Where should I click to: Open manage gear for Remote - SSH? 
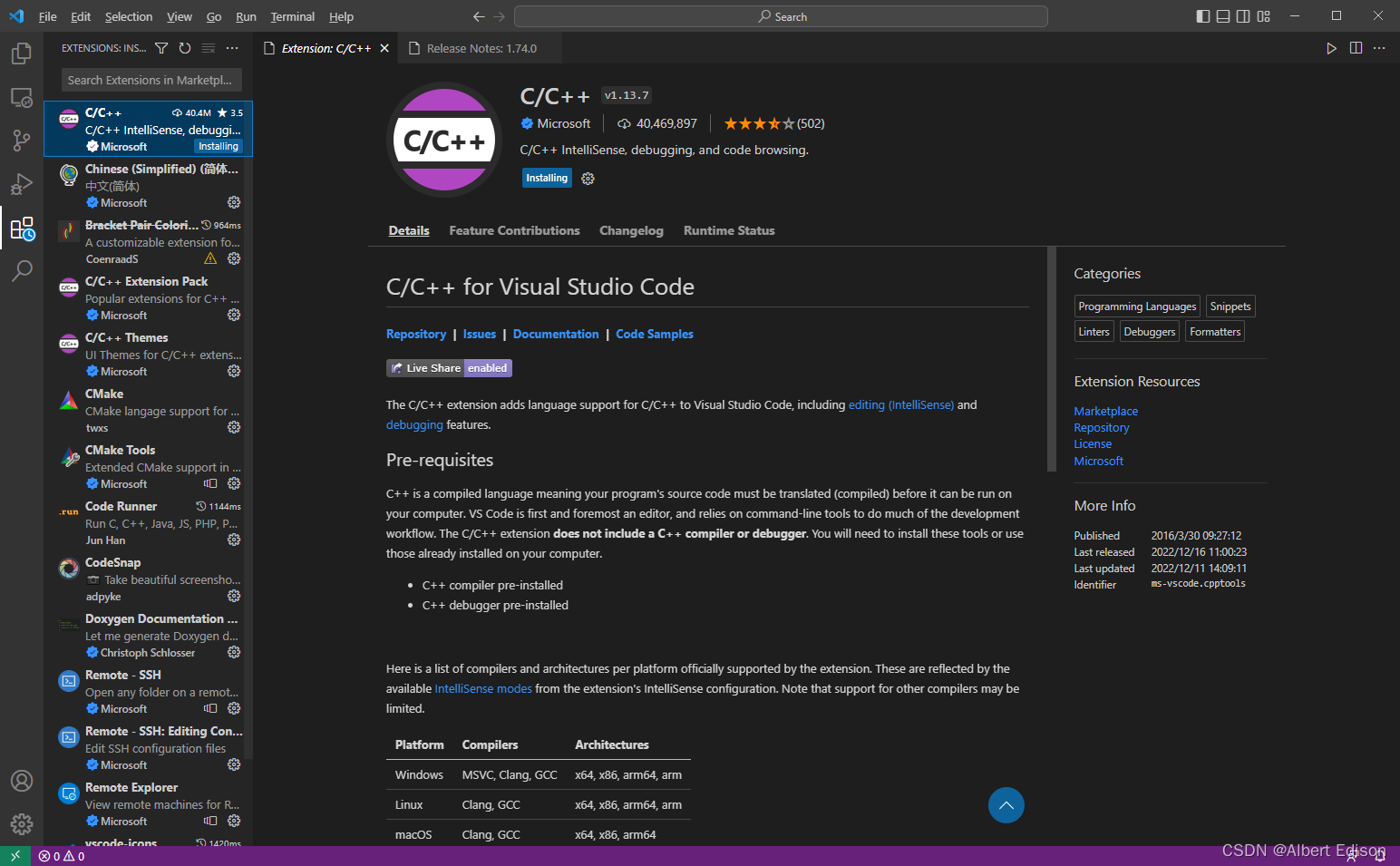click(x=234, y=708)
